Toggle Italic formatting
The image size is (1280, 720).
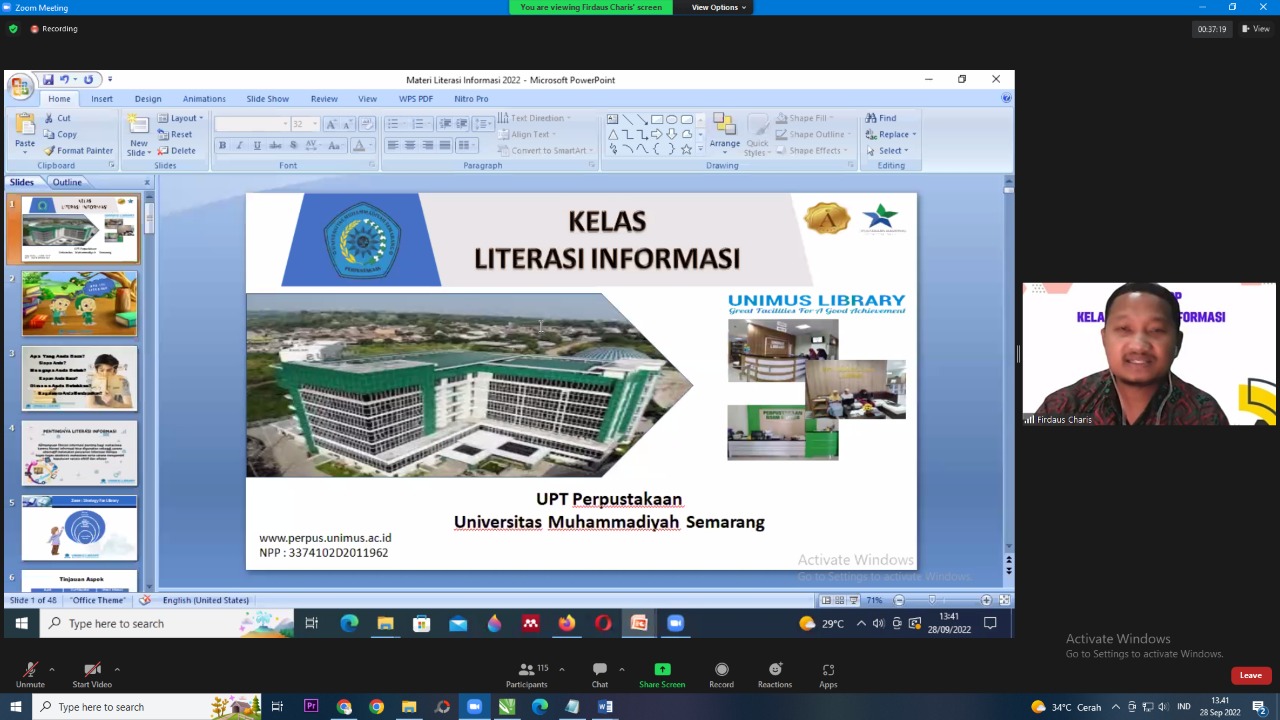point(239,146)
